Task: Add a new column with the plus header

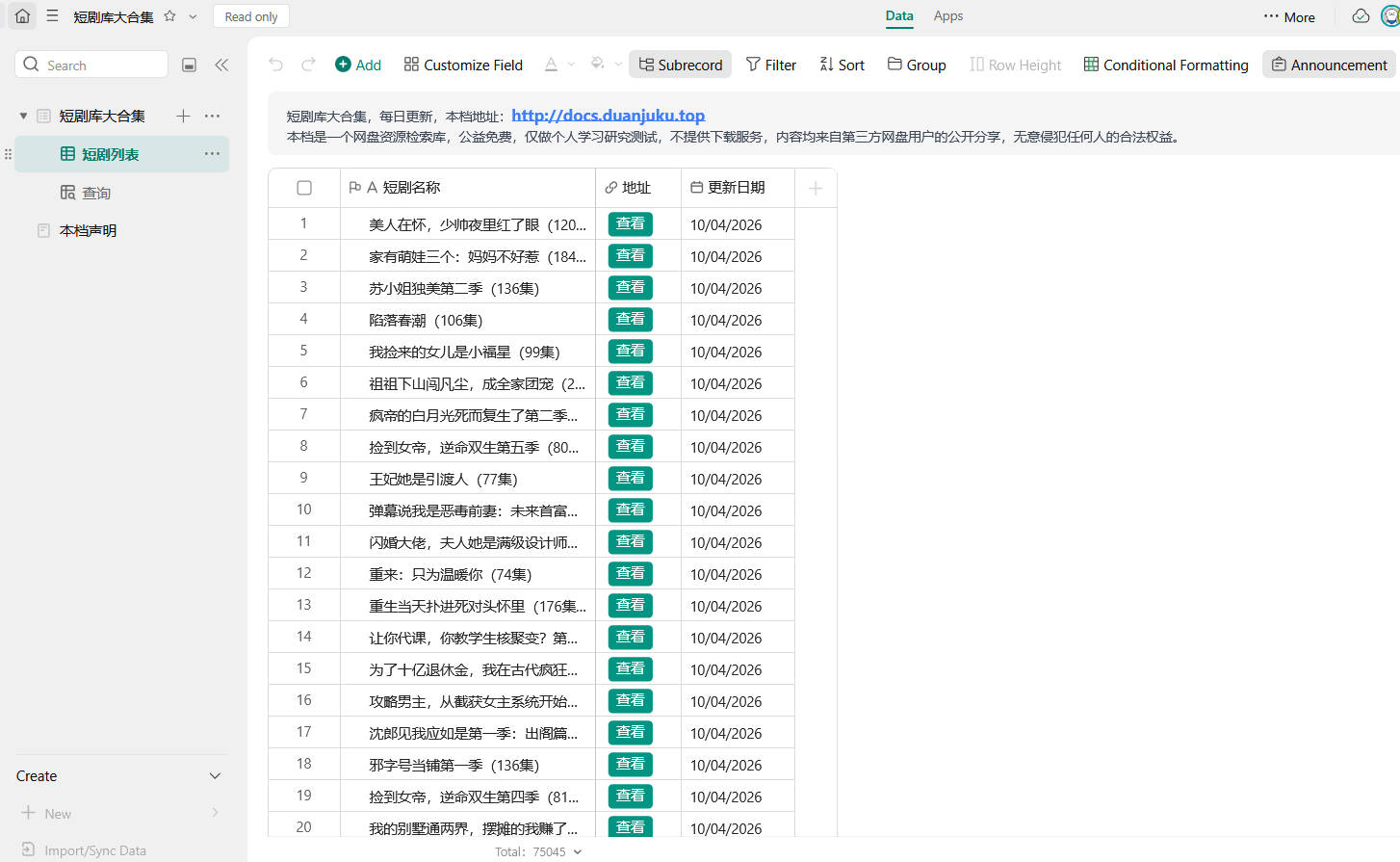Action: click(816, 188)
